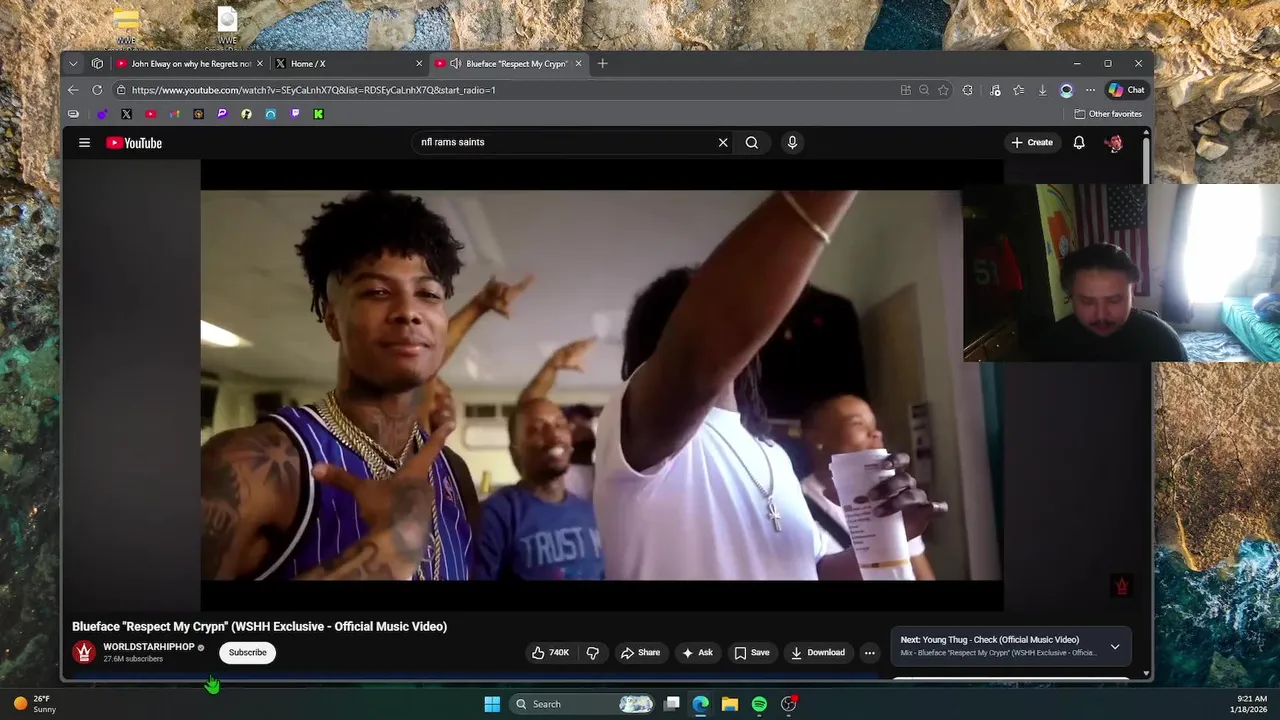Image resolution: width=1280 pixels, height=720 pixels.
Task: Add this page to favorites star
Action: (x=943, y=90)
